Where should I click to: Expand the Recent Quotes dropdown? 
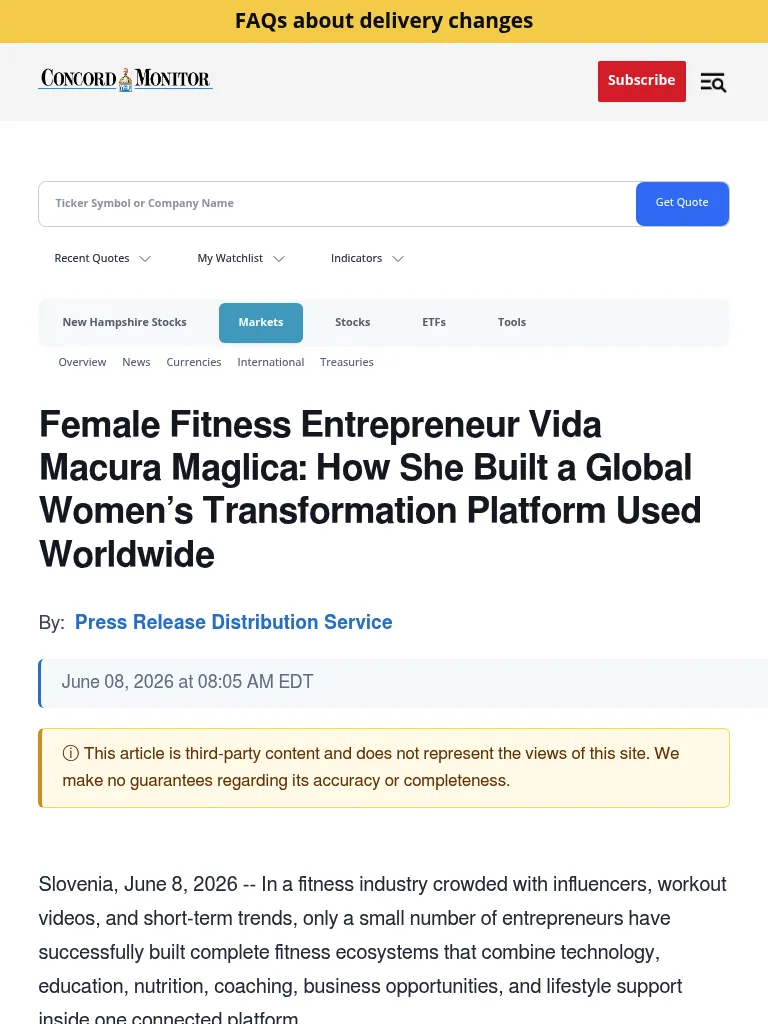pos(103,259)
